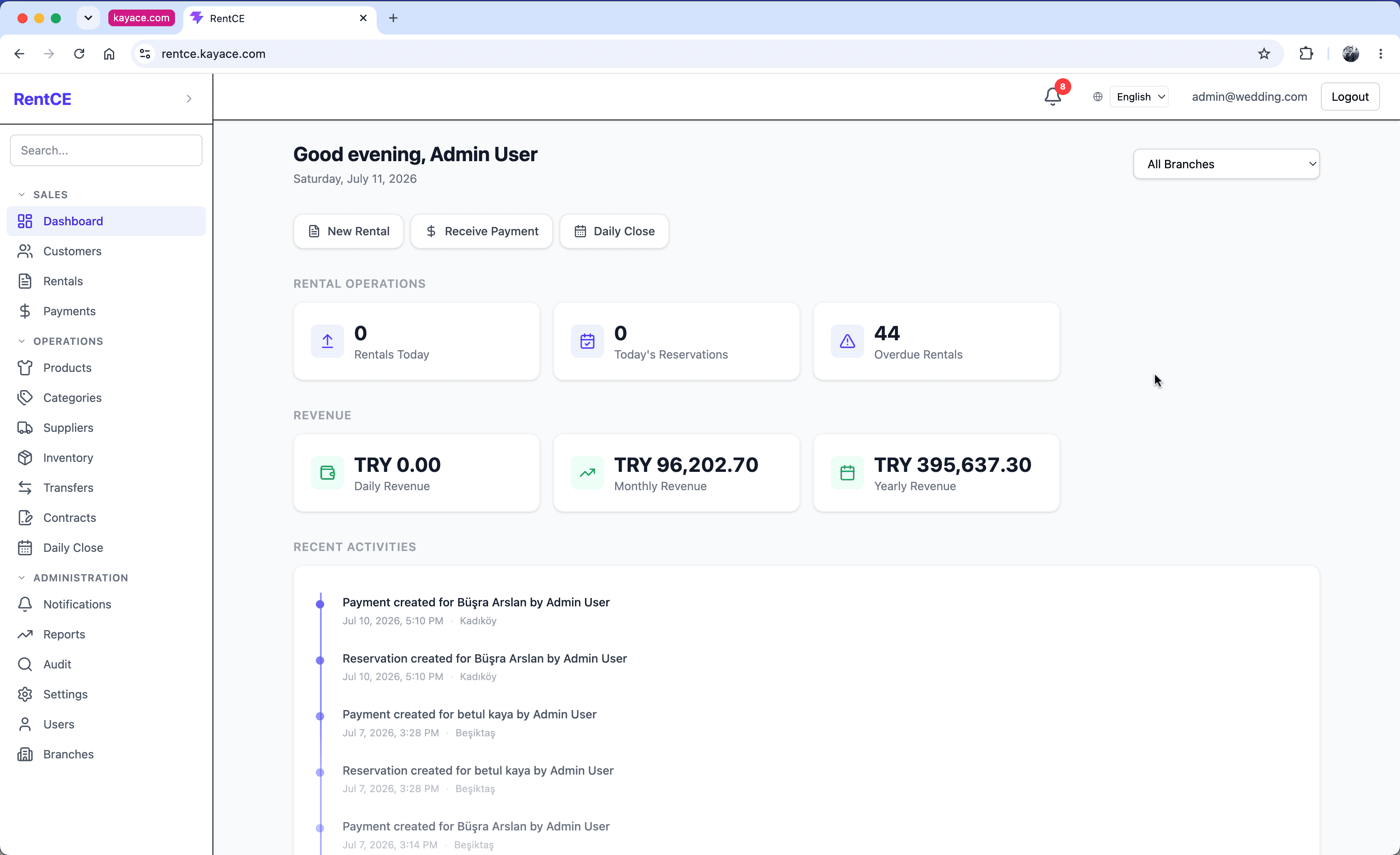Click the Receive Payment button
The image size is (1400, 855).
pyautogui.click(x=481, y=231)
